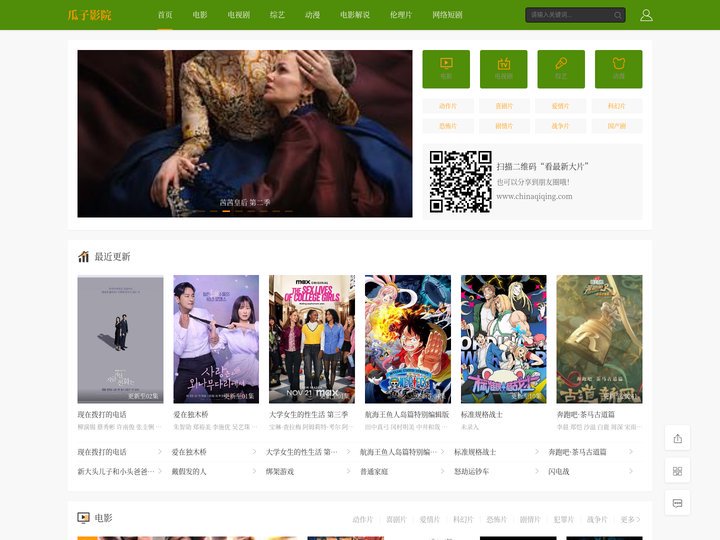Click arrow beside 现在拨打的电话 list row

point(160,452)
